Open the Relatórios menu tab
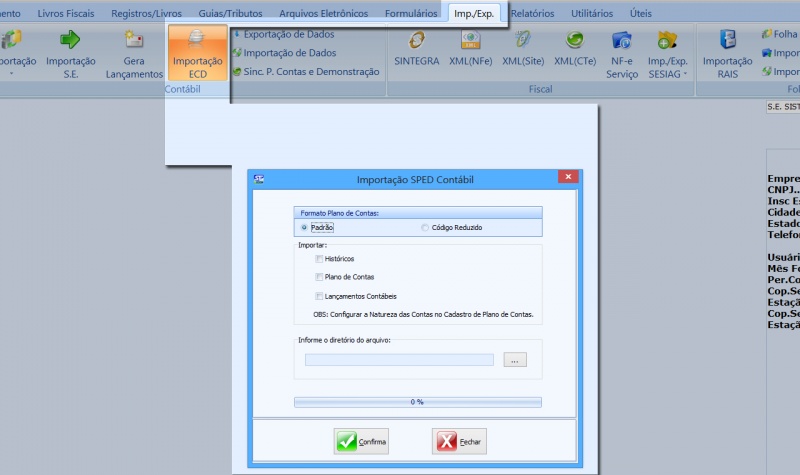Screen dimensions: 800x475 click(x=532, y=14)
